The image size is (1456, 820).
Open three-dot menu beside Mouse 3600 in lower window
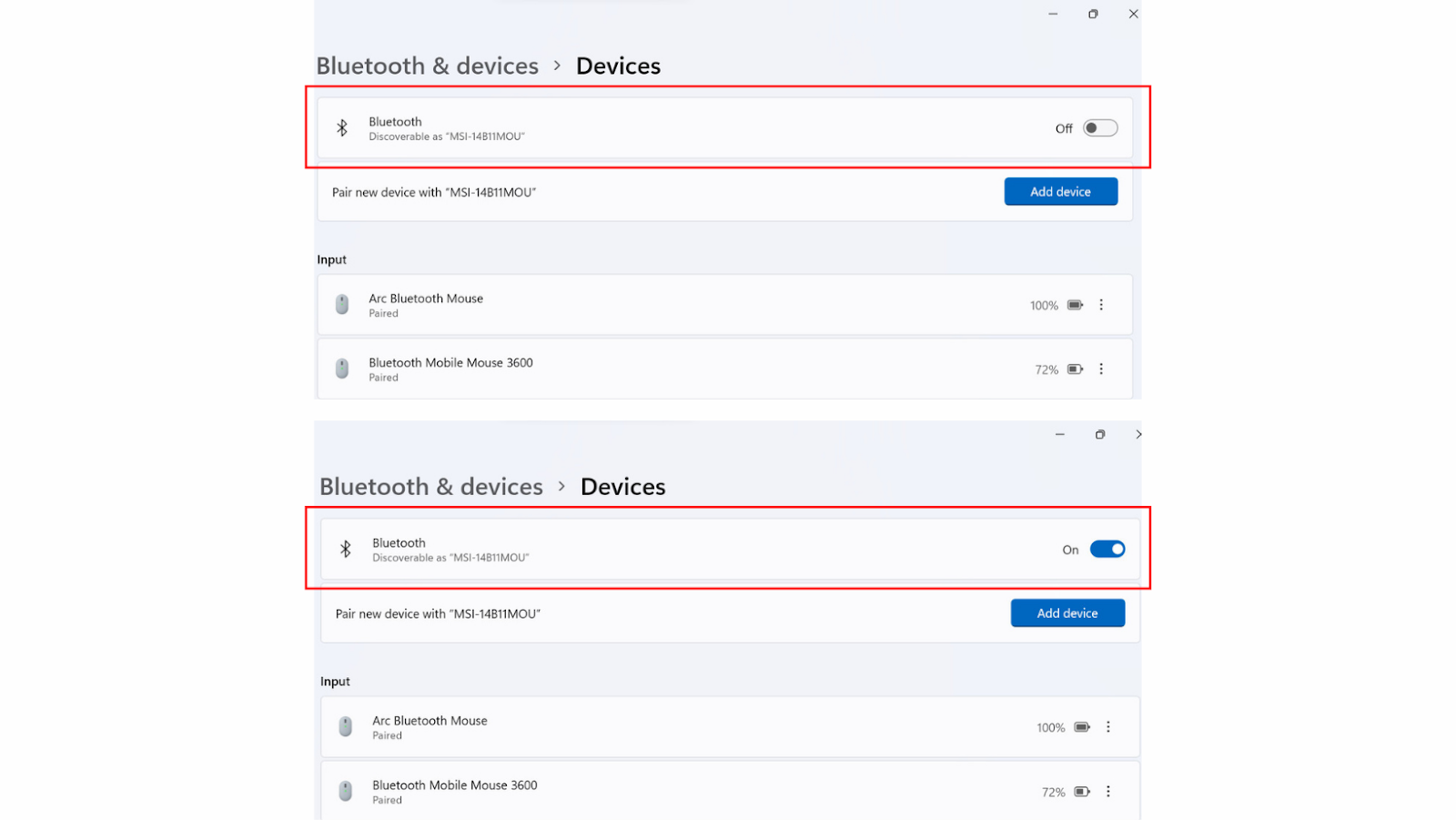click(x=1108, y=791)
